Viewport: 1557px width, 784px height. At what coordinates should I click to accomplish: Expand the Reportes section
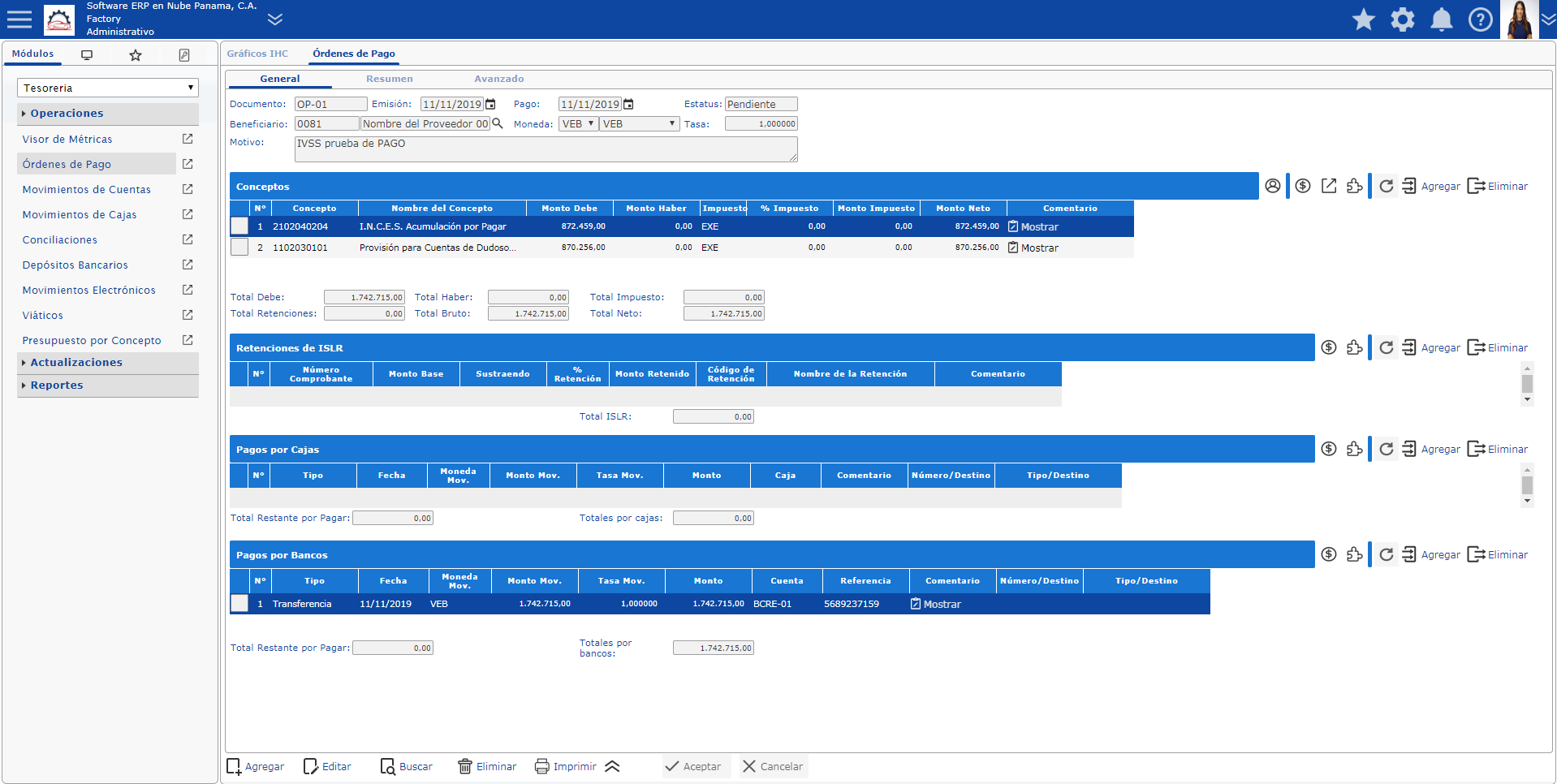[x=57, y=385]
